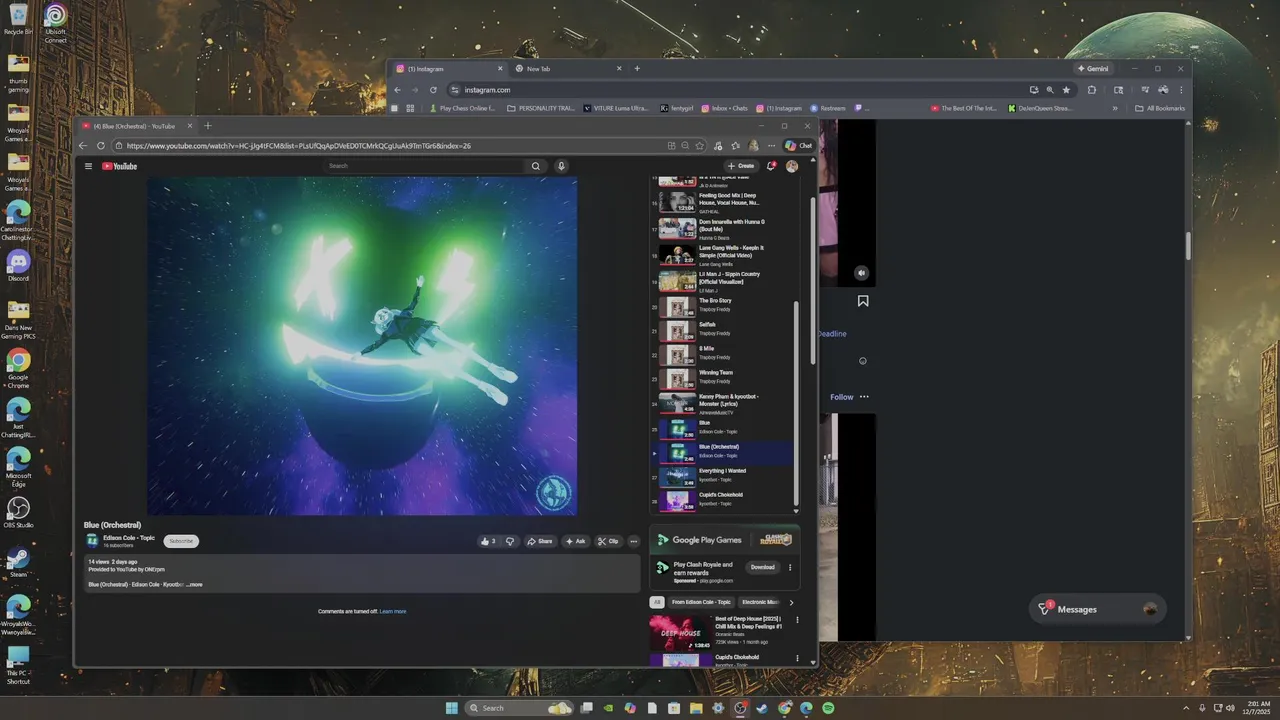The image size is (1280, 720).
Task: Select 'From Edison Cole - Topic' chip
Action: tap(701, 602)
